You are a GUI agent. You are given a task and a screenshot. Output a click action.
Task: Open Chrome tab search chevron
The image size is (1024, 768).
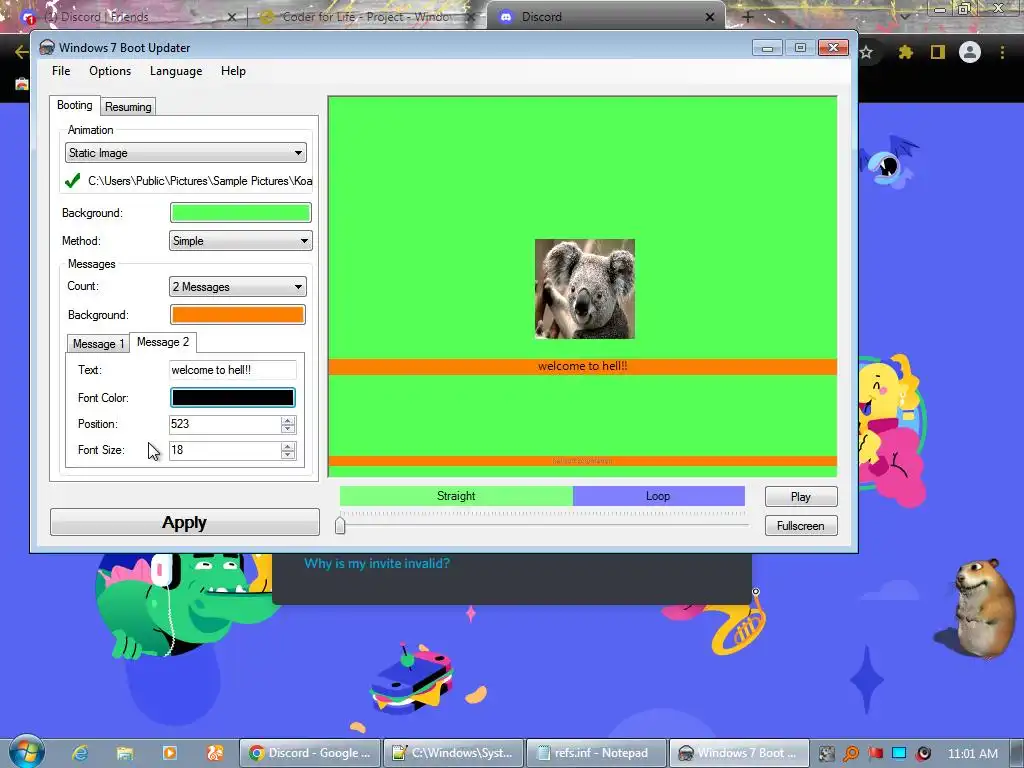tap(905, 17)
